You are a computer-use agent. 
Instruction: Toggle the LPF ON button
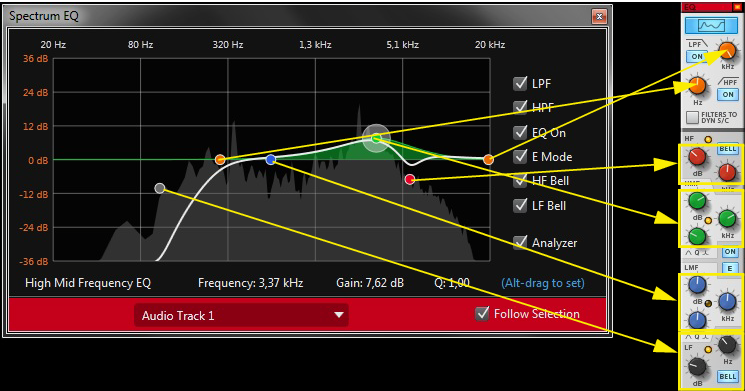click(697, 57)
